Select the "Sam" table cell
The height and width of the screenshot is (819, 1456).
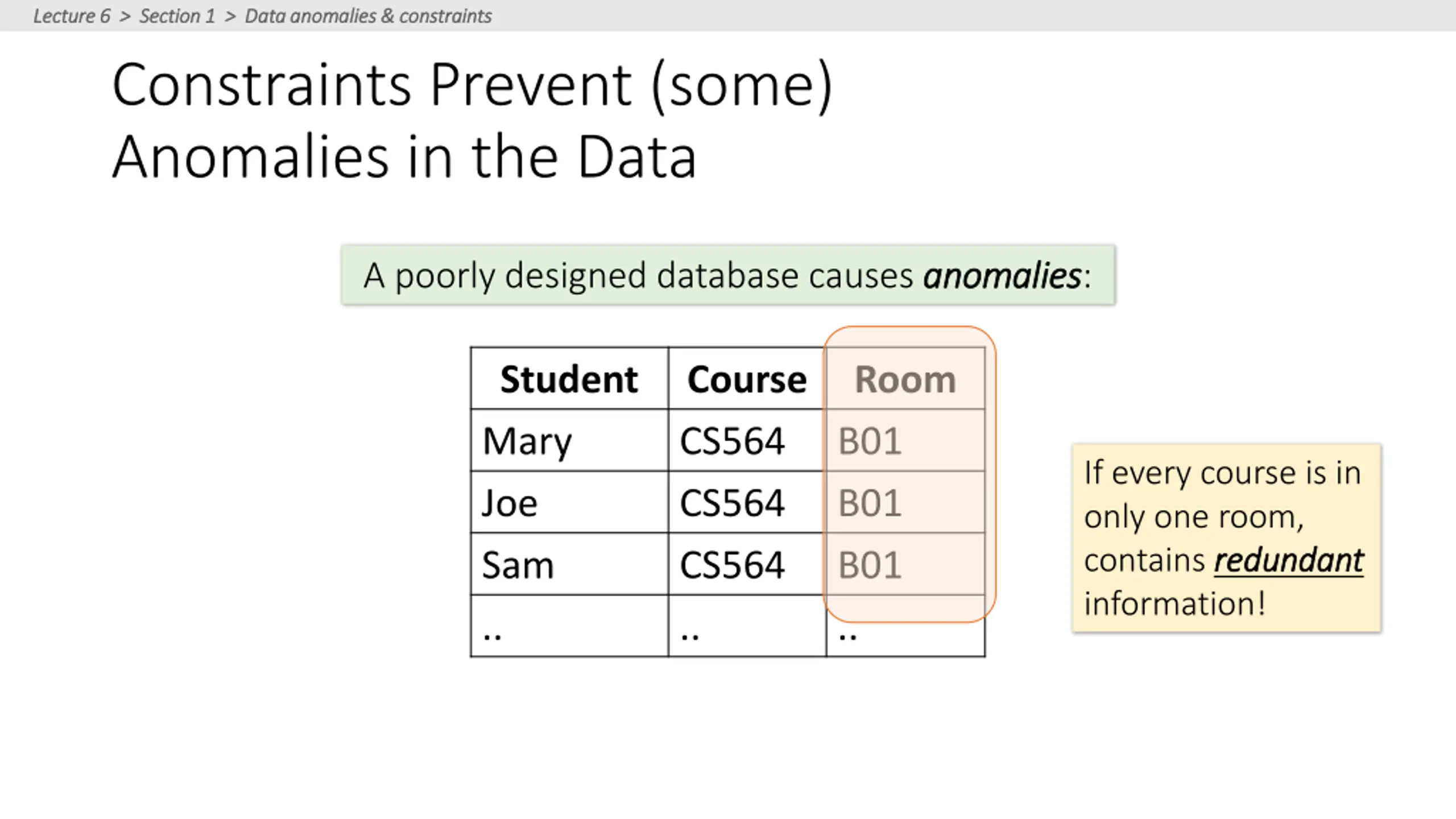click(x=518, y=565)
